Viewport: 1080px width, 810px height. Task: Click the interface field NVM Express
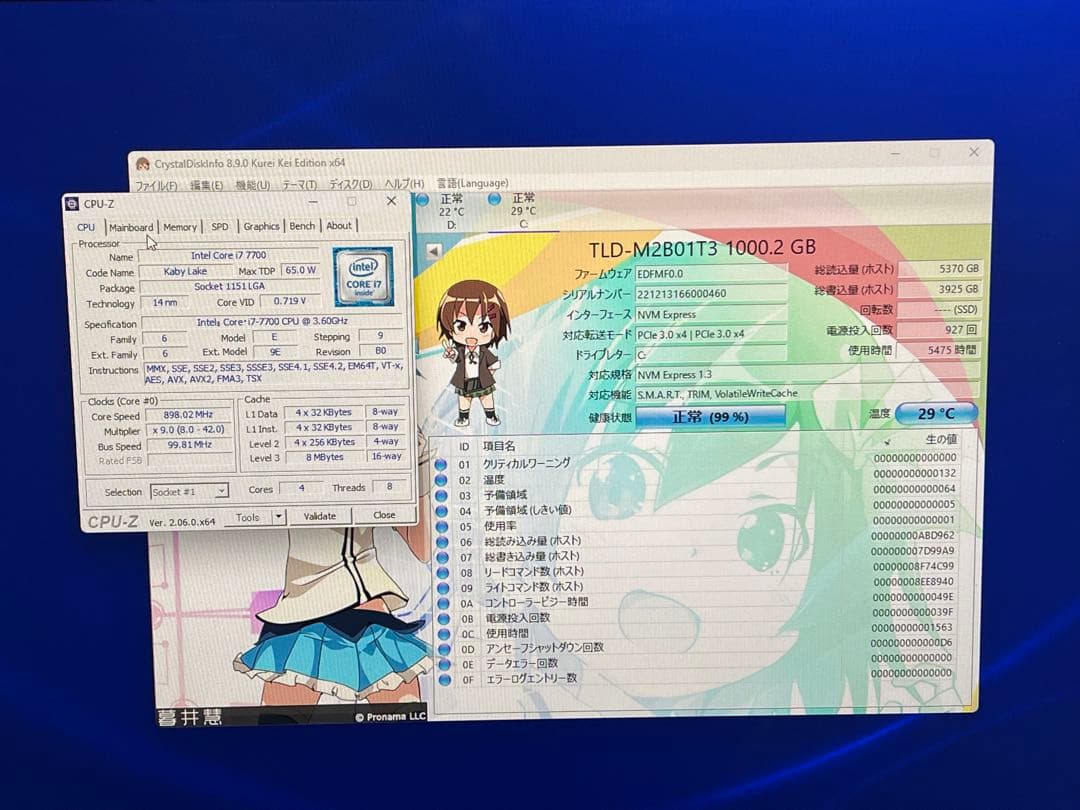coord(711,314)
